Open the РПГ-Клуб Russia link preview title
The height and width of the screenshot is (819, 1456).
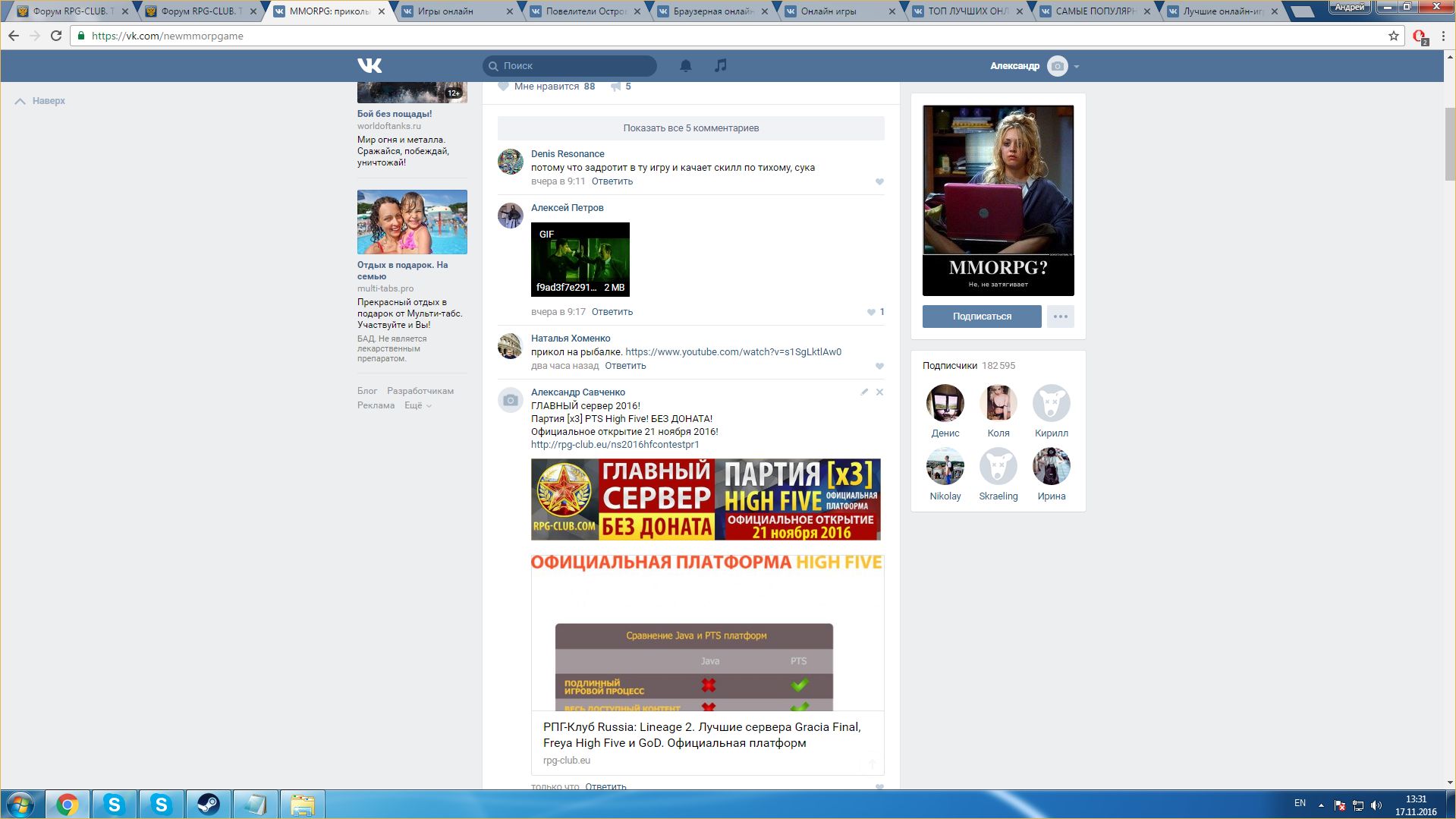click(x=702, y=735)
